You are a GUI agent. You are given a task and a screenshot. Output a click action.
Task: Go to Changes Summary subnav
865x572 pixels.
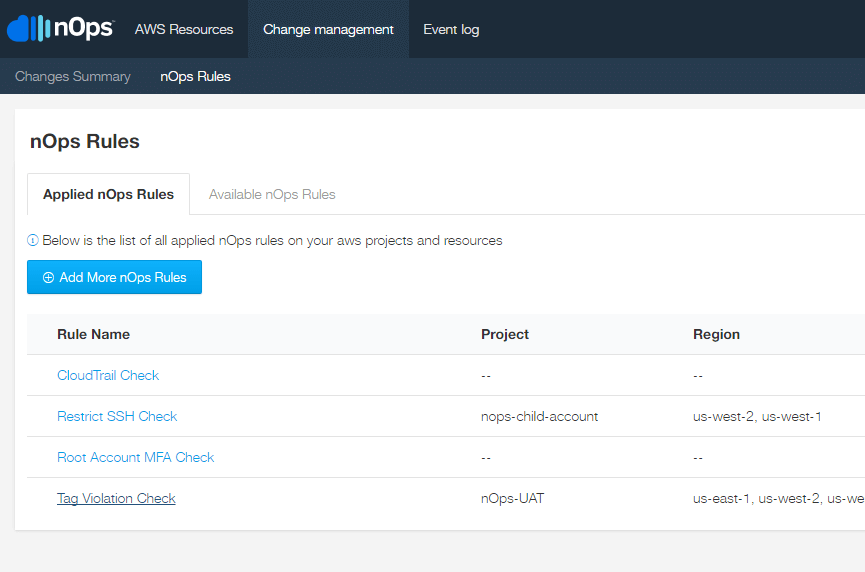point(73,76)
